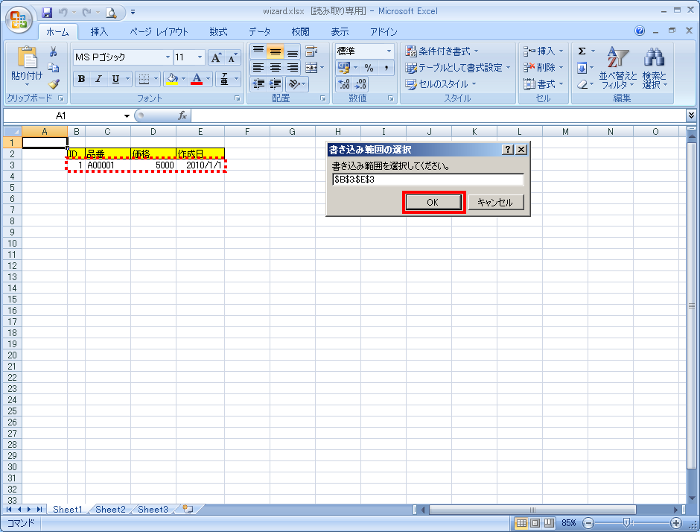Viewport: 700px width, 532px height.
Task: Click the Sort & Filter (並べ替えとフィルタ) icon
Action: [x=616, y=67]
